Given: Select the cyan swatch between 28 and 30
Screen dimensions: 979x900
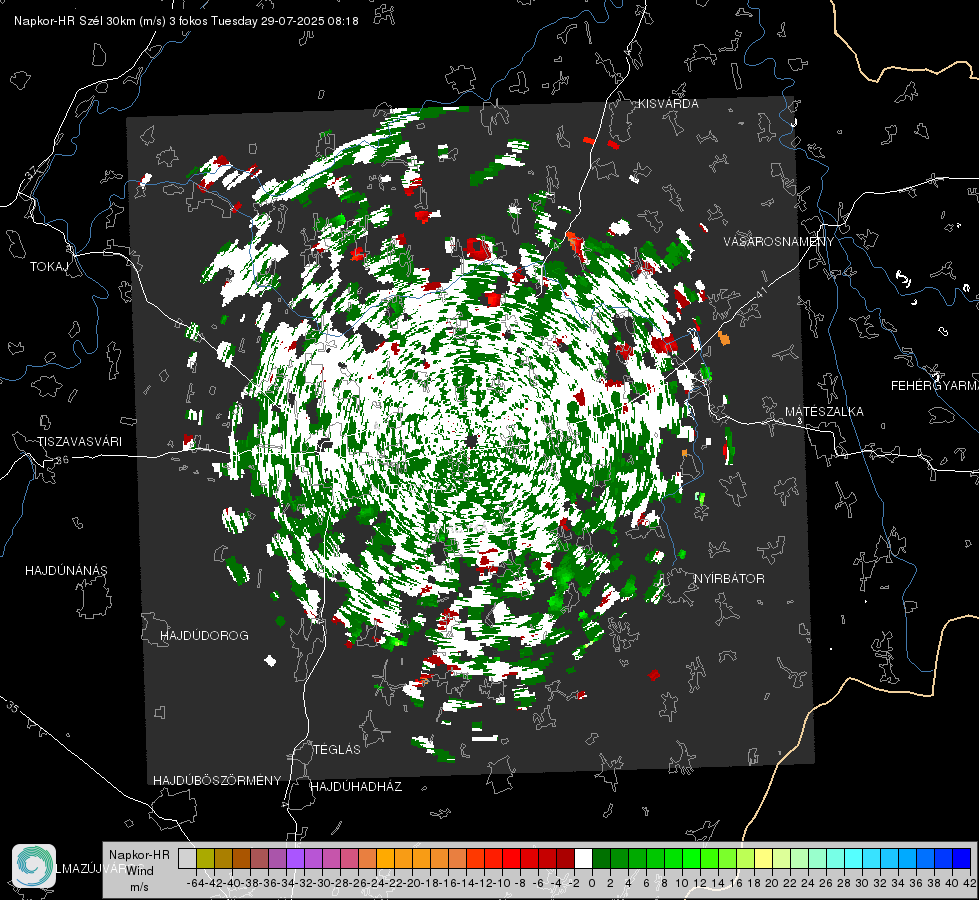Looking at the screenshot, I should [854, 858].
